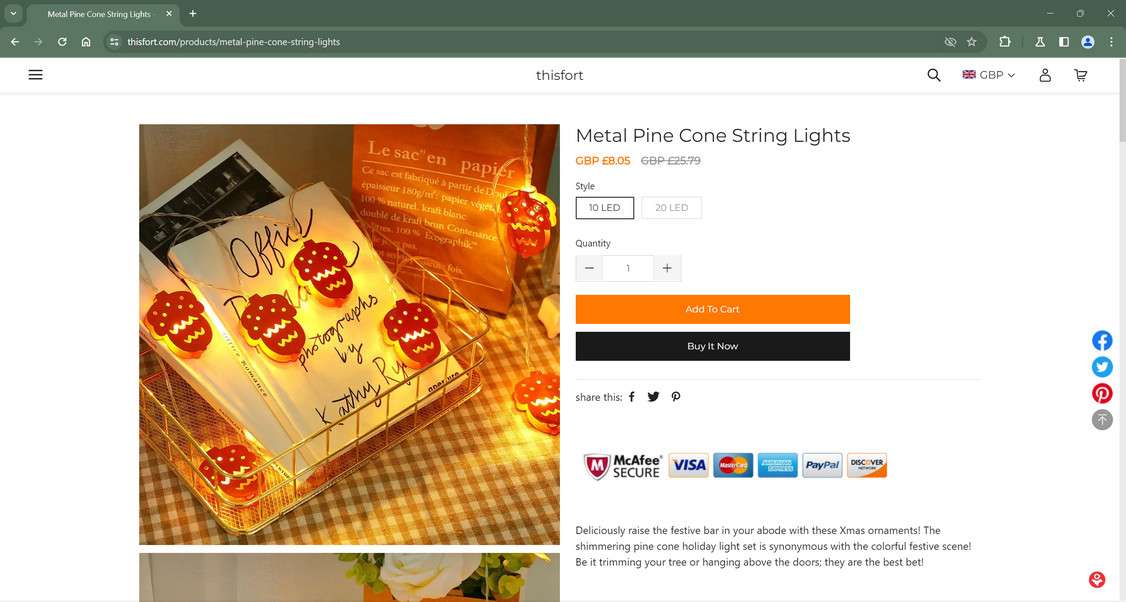This screenshot has height=602, width=1126.
Task: View the shopping cart icon
Action: pos(1080,75)
